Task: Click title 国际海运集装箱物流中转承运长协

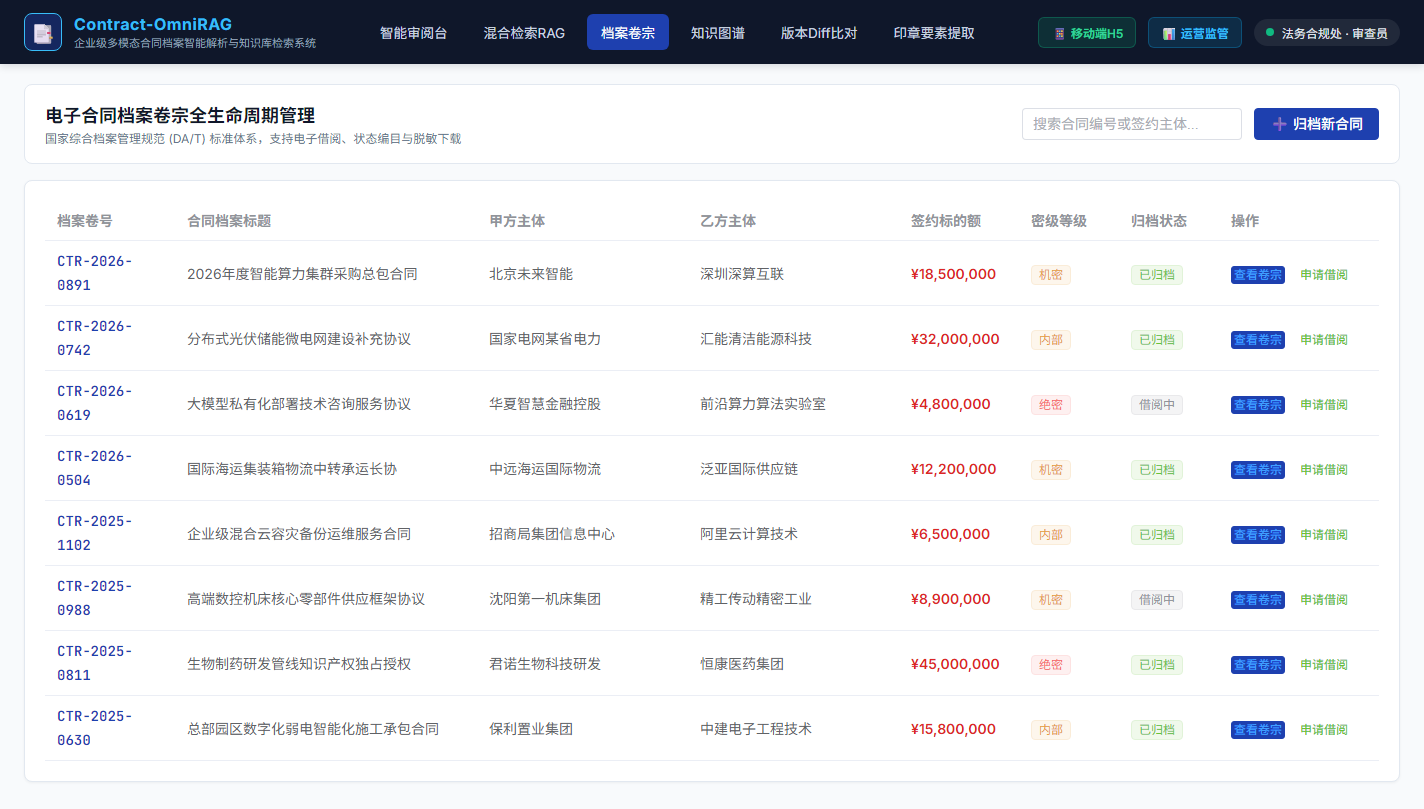Action: 292,469
